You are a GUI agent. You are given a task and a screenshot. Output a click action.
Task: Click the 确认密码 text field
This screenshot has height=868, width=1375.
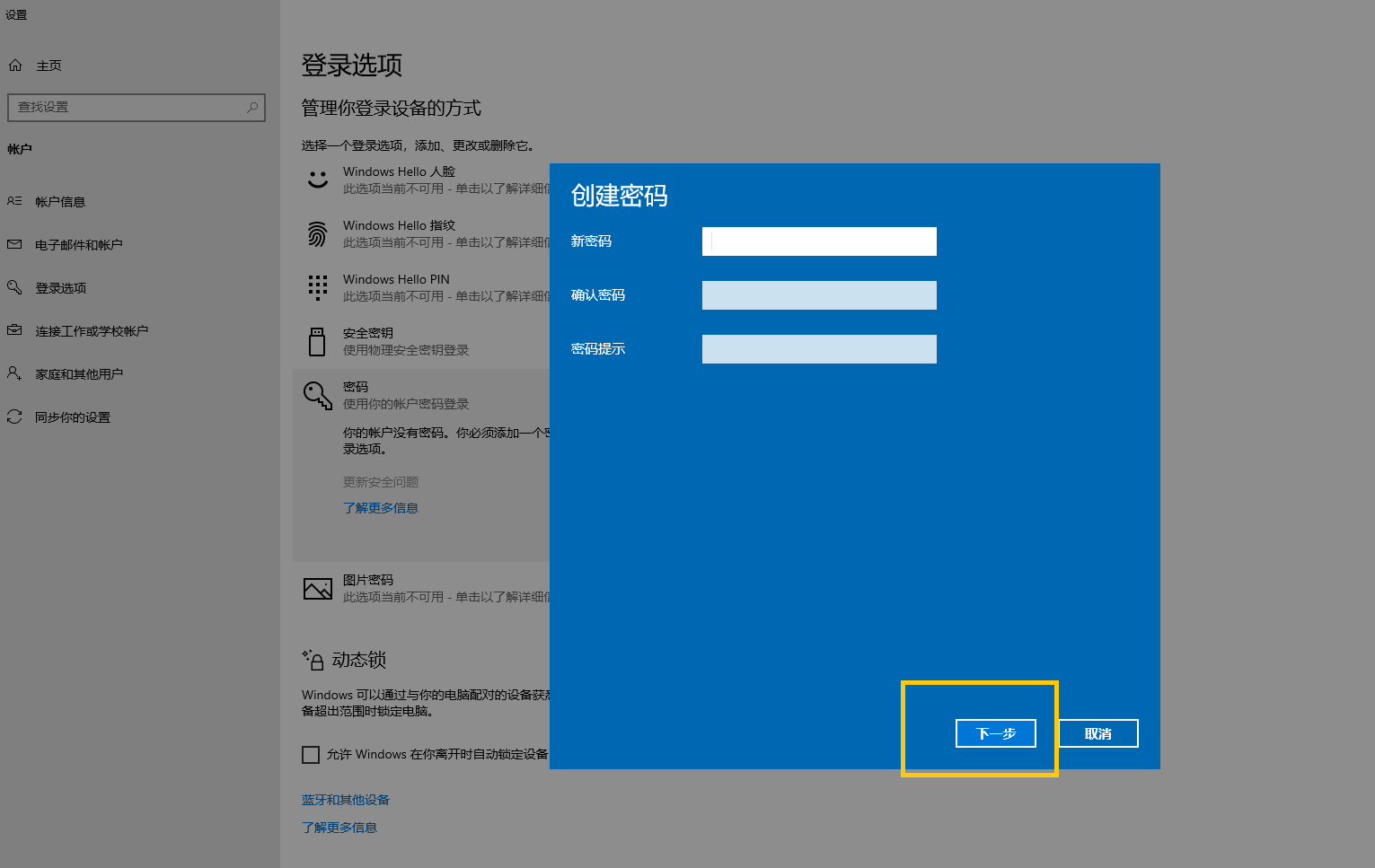(819, 295)
